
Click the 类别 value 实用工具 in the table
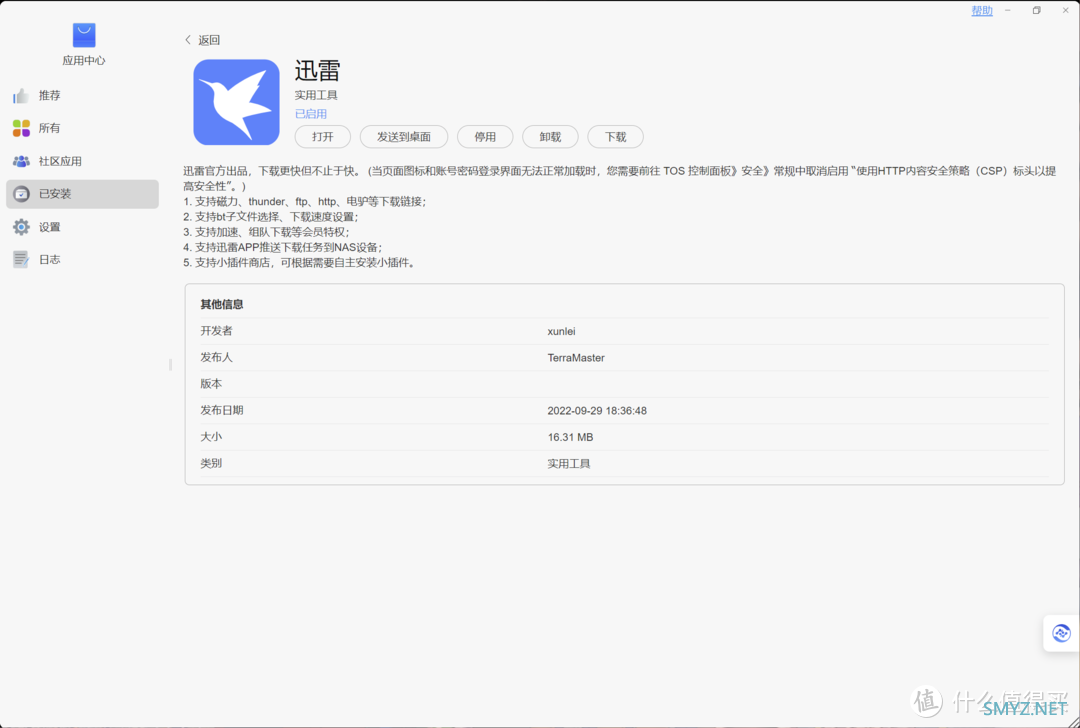tap(569, 464)
